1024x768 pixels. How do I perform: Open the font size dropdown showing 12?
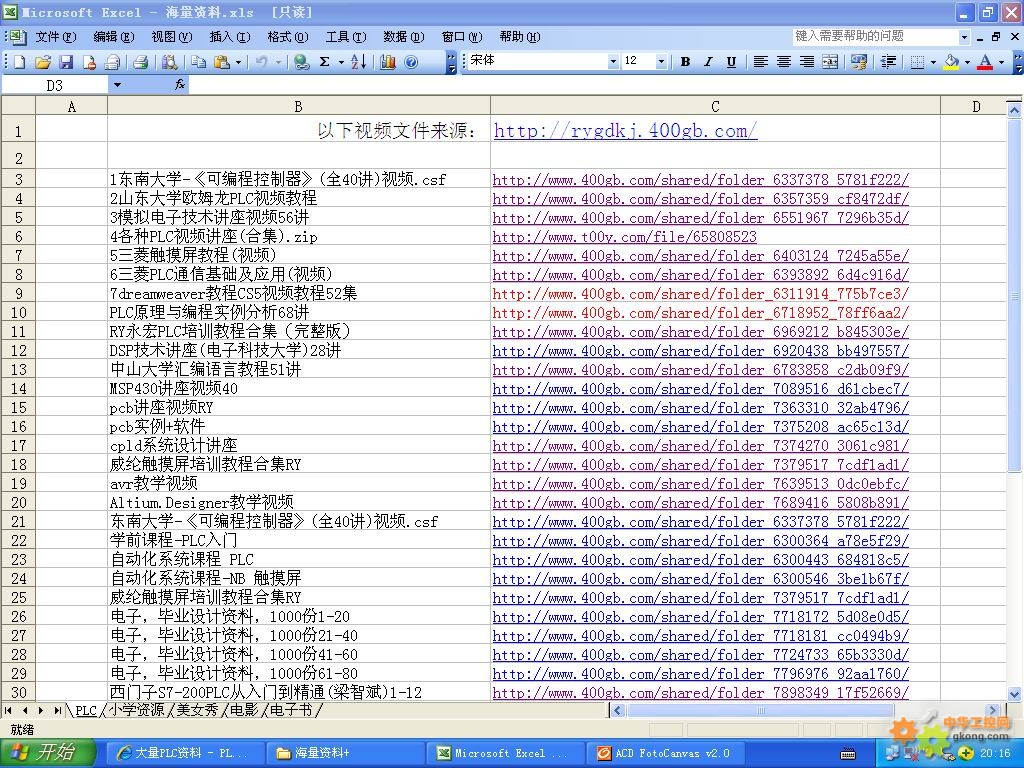point(662,62)
